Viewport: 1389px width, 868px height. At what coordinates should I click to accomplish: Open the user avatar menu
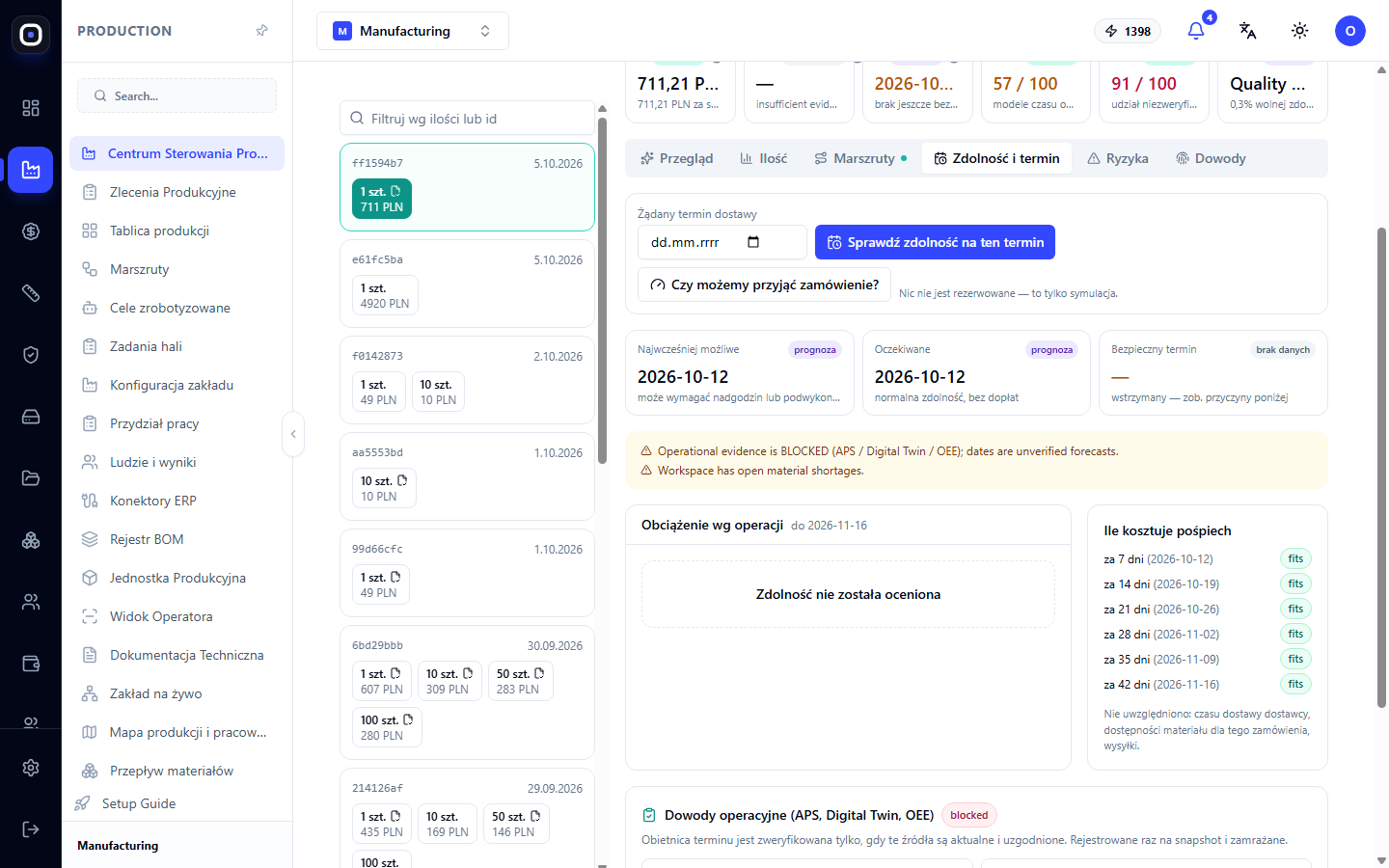point(1350,31)
